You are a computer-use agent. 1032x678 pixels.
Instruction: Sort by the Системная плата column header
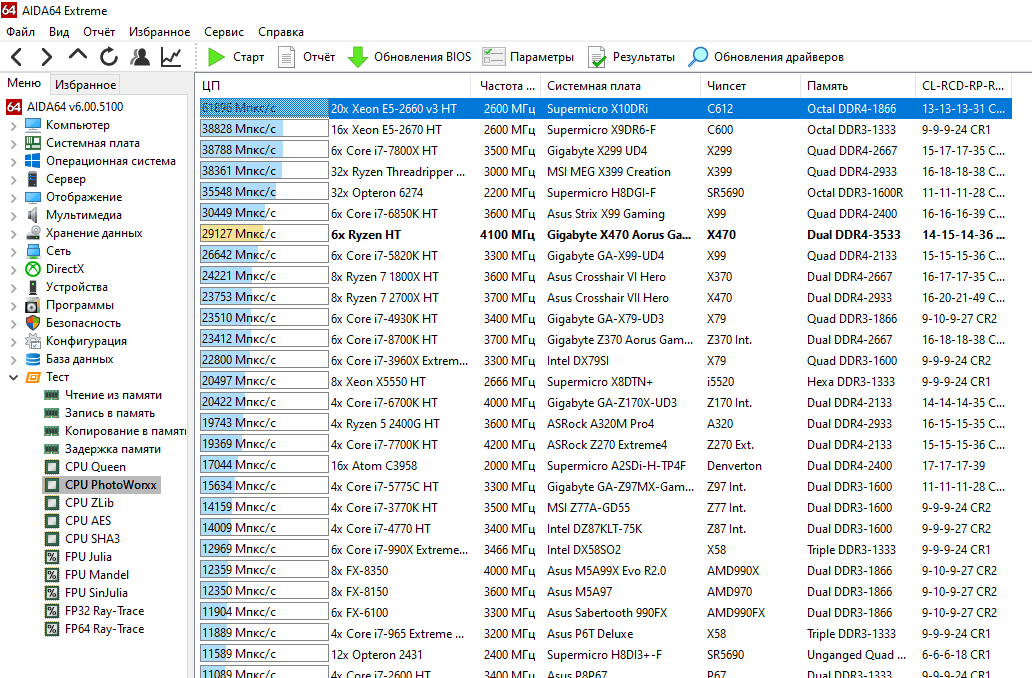point(620,86)
